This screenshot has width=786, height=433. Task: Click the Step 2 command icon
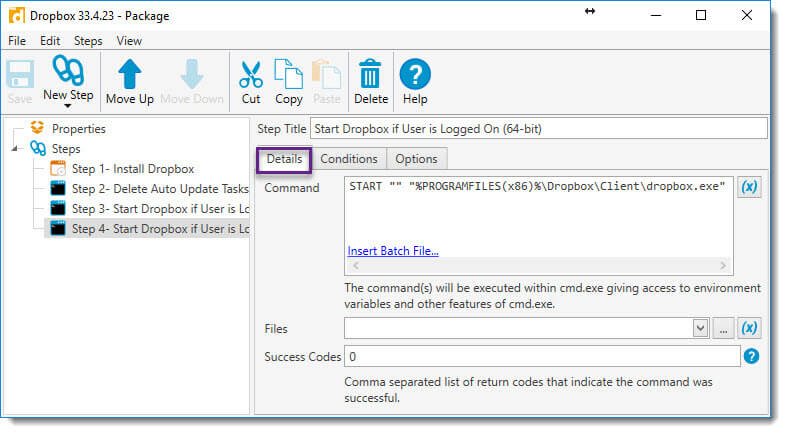pos(58,189)
